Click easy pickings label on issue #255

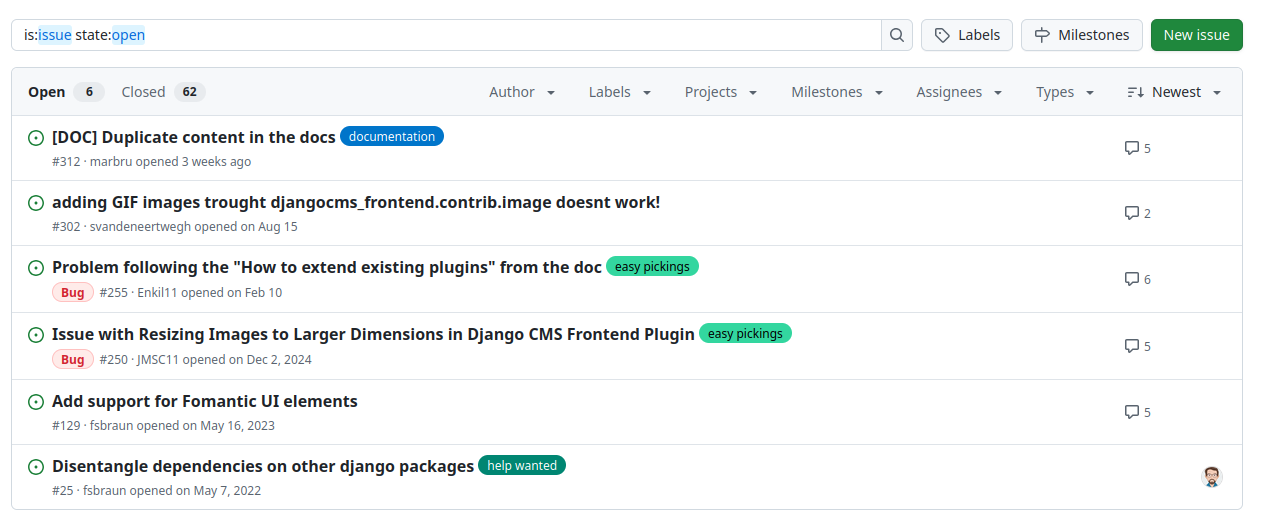click(652, 266)
